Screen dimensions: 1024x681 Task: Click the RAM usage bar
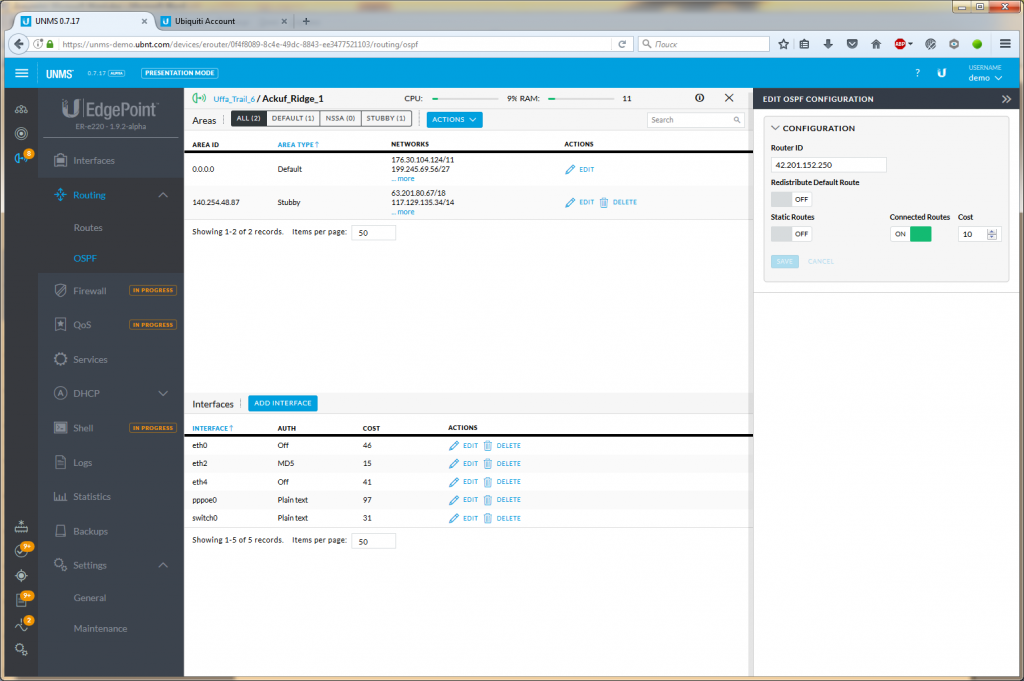(581, 99)
